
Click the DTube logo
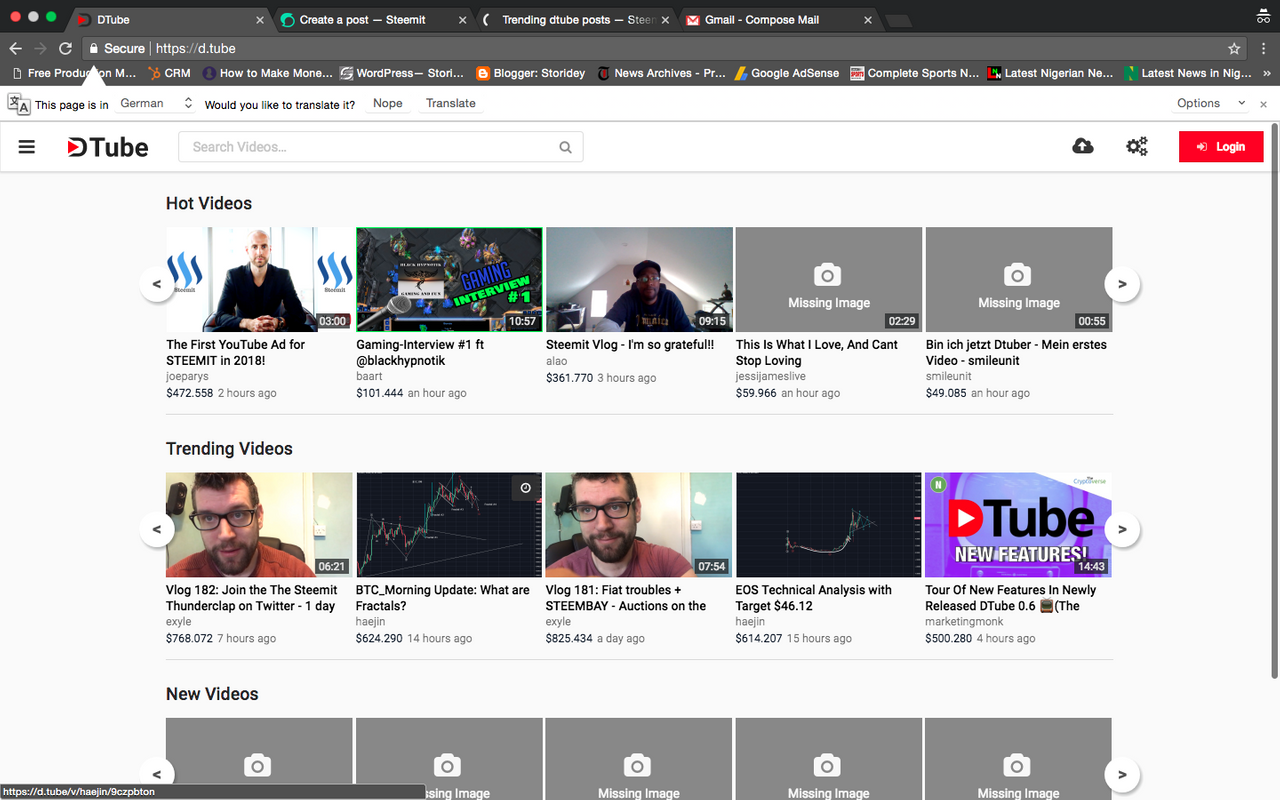pyautogui.click(x=108, y=147)
